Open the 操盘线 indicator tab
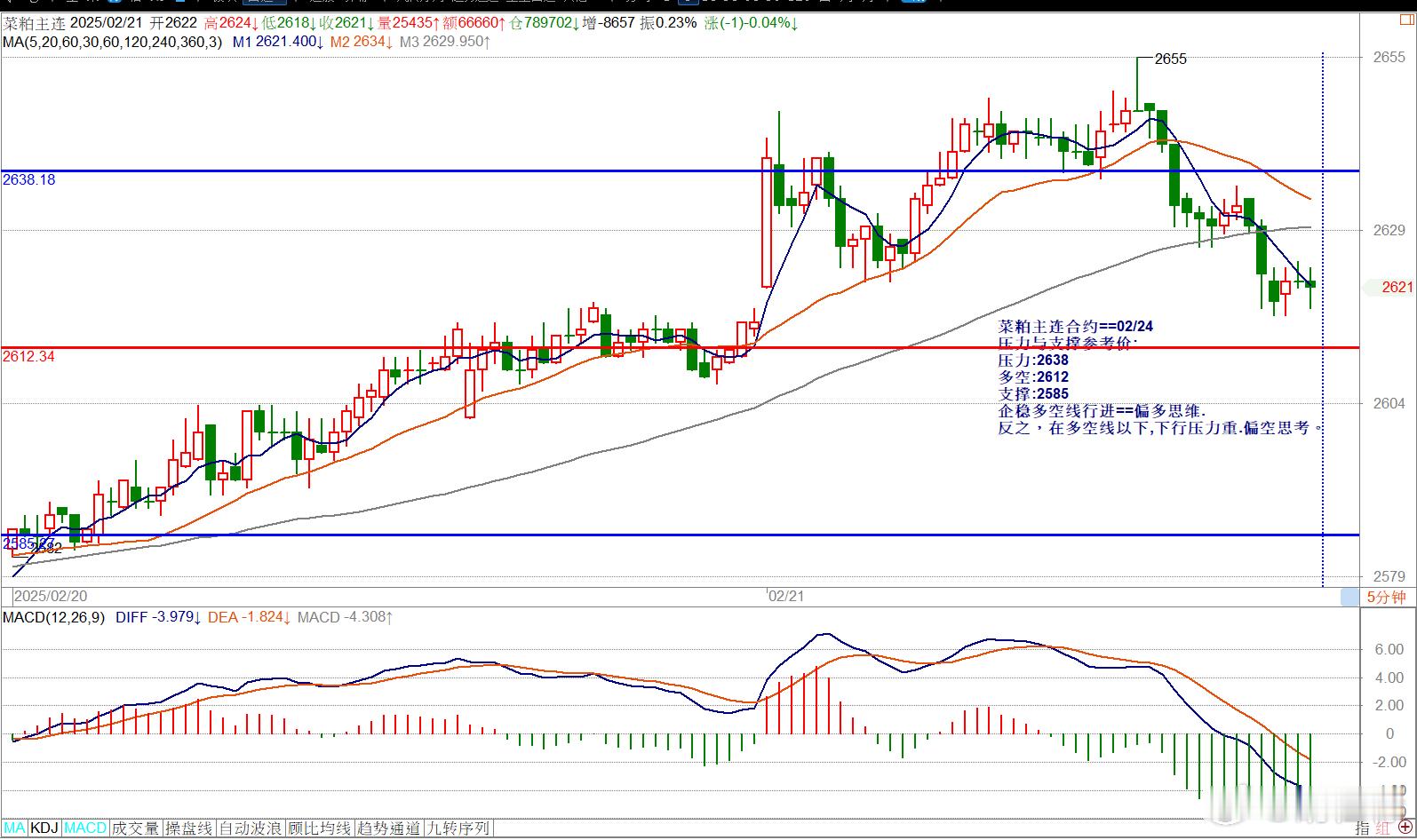The image size is (1417, 840). coord(189,828)
